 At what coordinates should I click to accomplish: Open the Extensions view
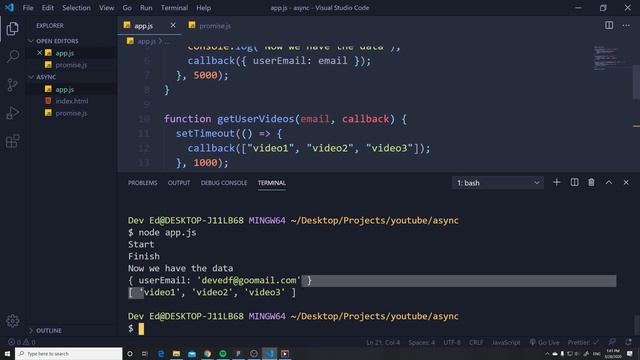pos(13,141)
